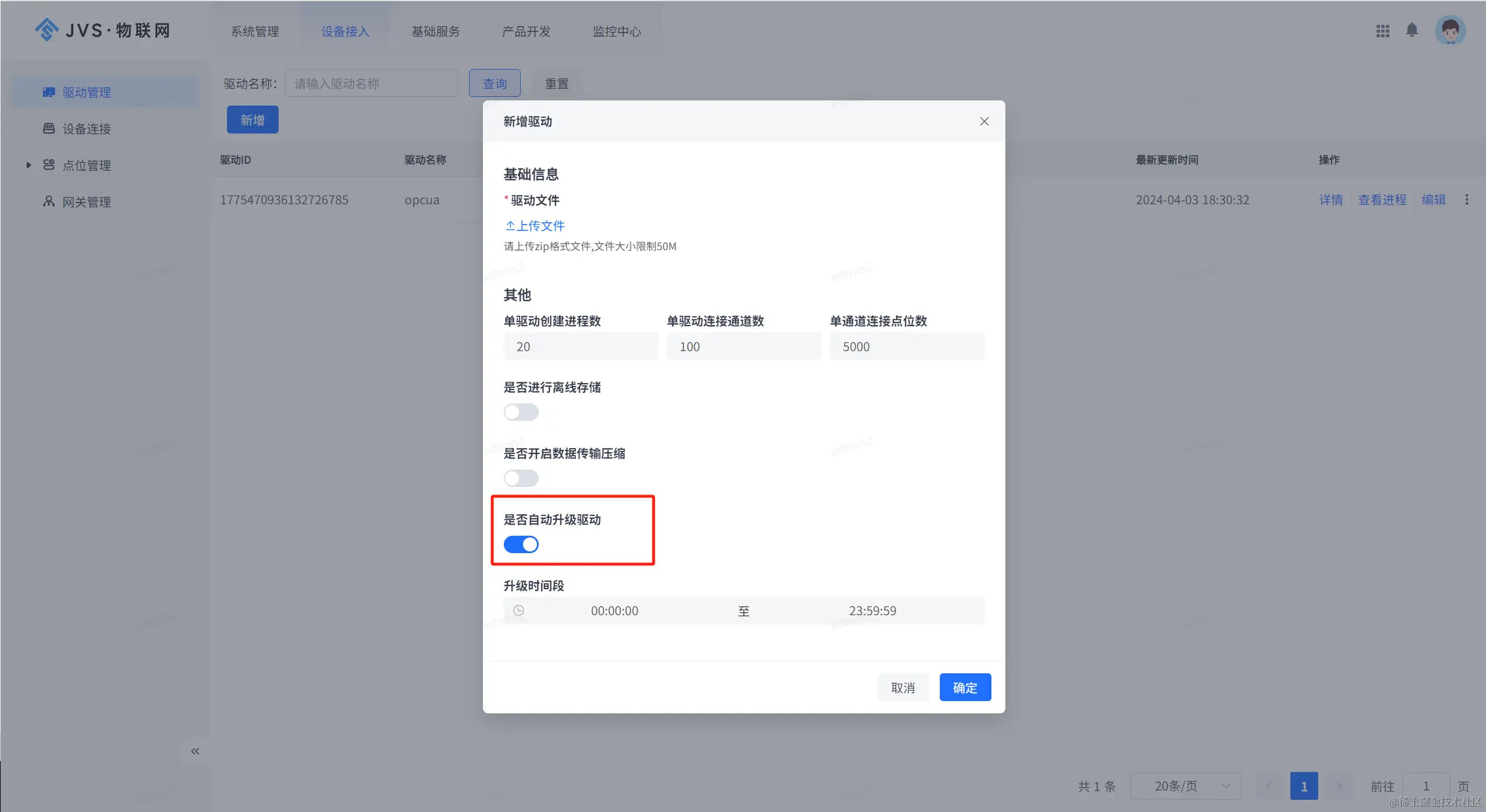The height and width of the screenshot is (812, 1486).
Task: Turn off 是否自动升级驱动 switch
Action: pos(521,544)
